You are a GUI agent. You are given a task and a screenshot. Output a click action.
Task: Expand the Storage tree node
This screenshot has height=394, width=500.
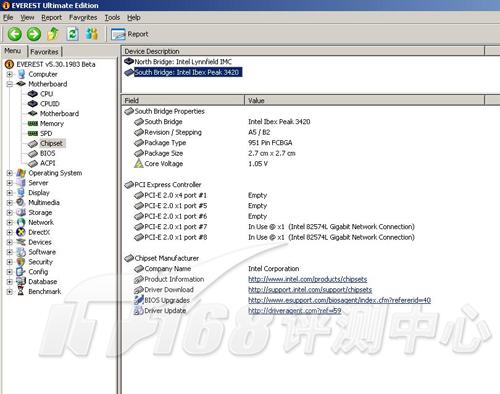point(10,212)
